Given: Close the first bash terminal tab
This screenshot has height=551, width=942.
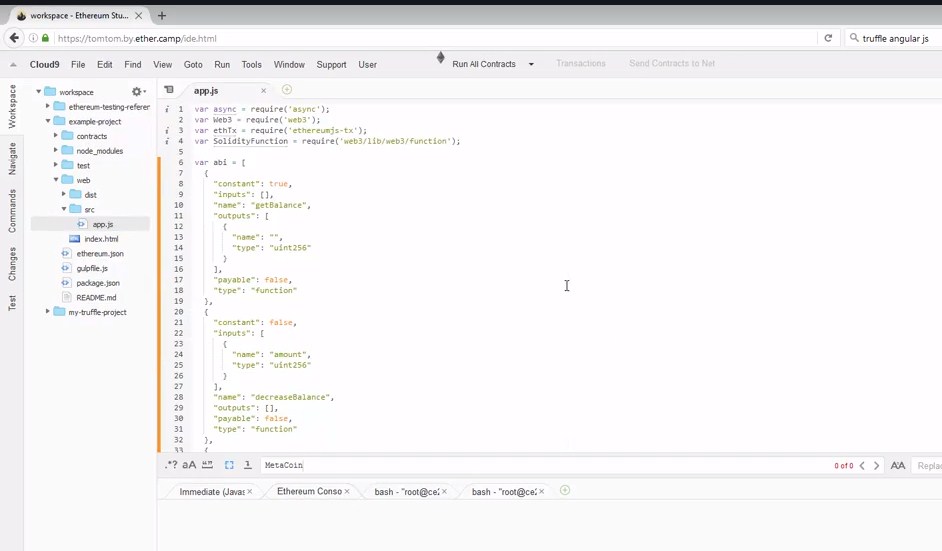Looking at the screenshot, I should [444, 492].
